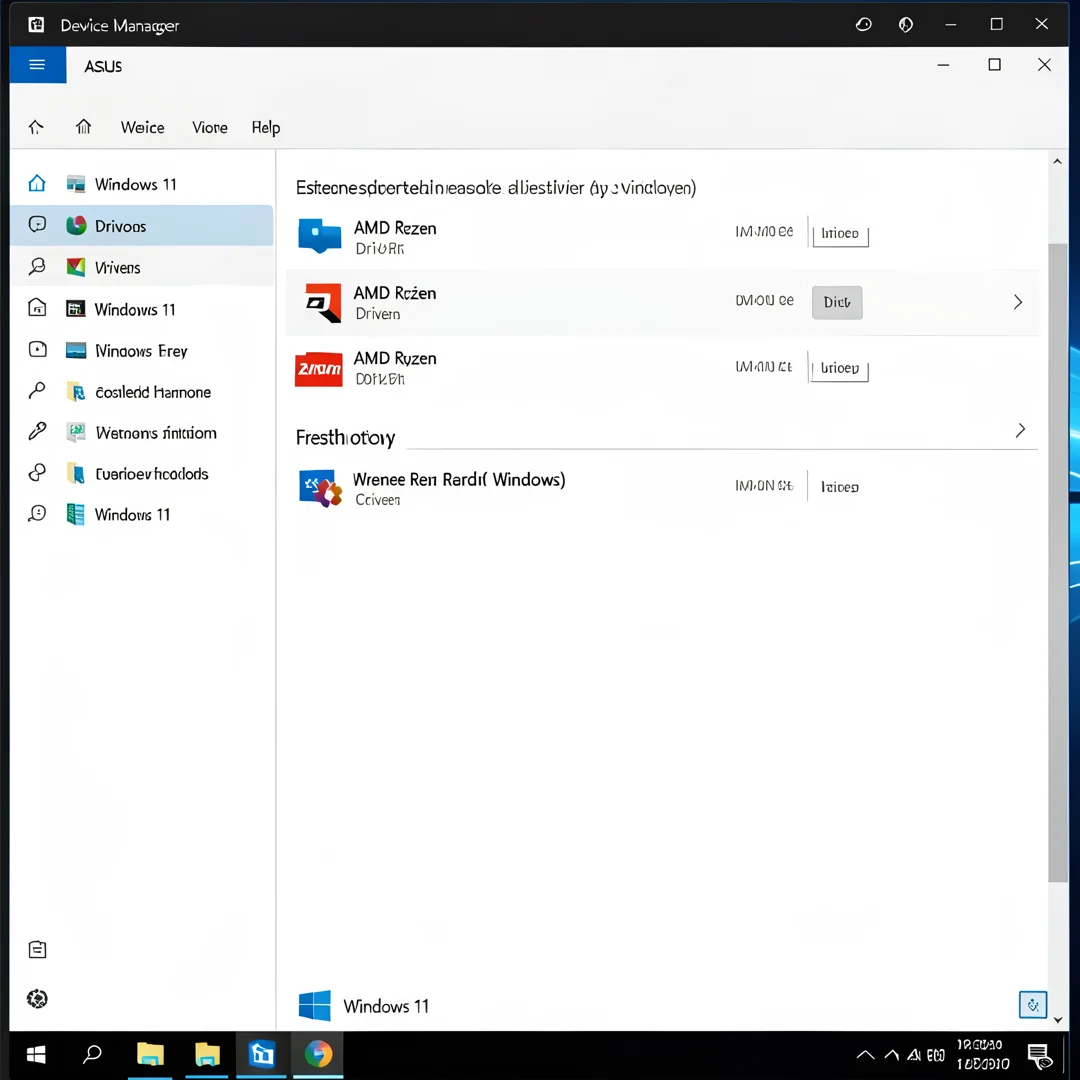Select the Cosiledd Hannone sidebar item
Screen dimensions: 1080x1080
142,391
